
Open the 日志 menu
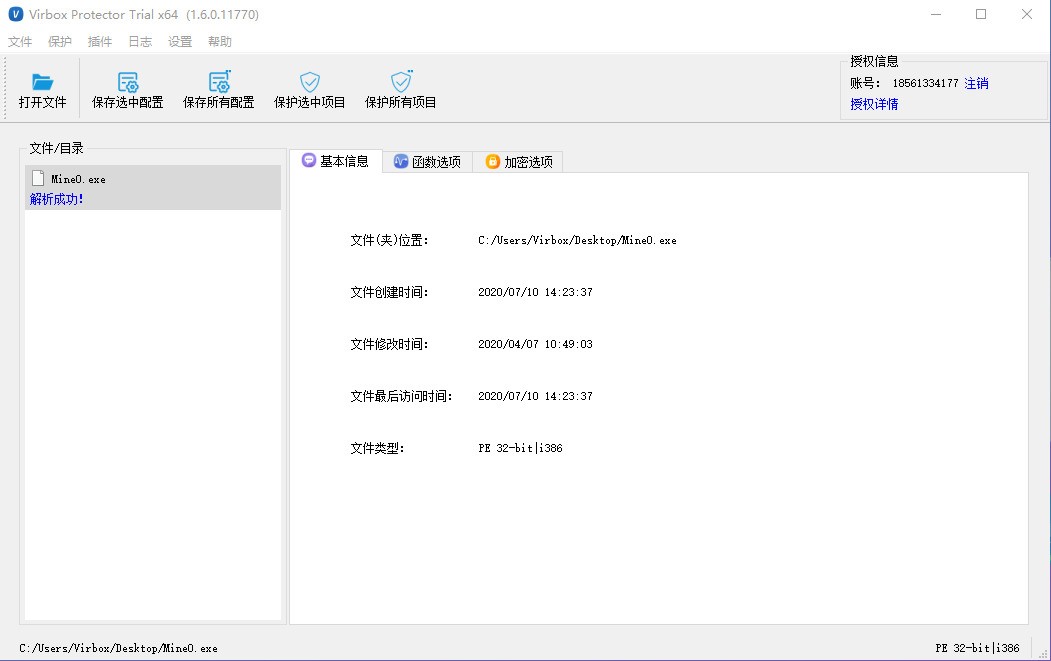[139, 41]
